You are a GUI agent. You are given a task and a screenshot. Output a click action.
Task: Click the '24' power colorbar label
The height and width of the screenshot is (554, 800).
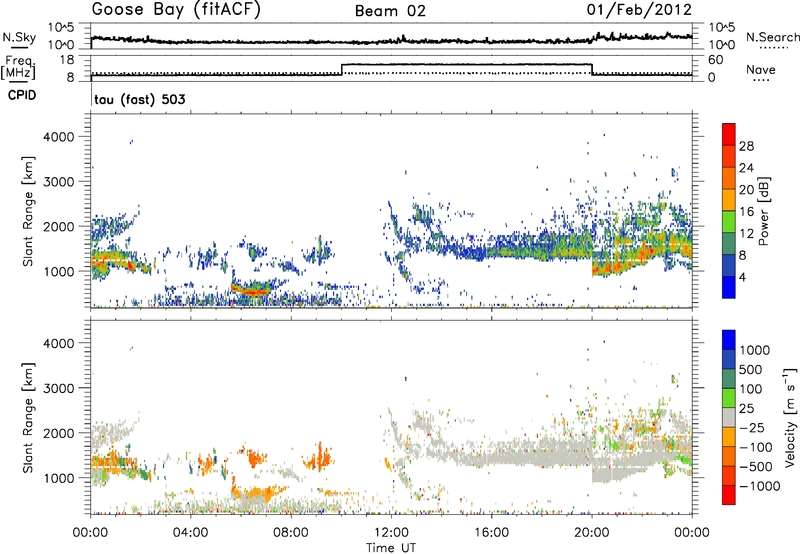click(746, 168)
